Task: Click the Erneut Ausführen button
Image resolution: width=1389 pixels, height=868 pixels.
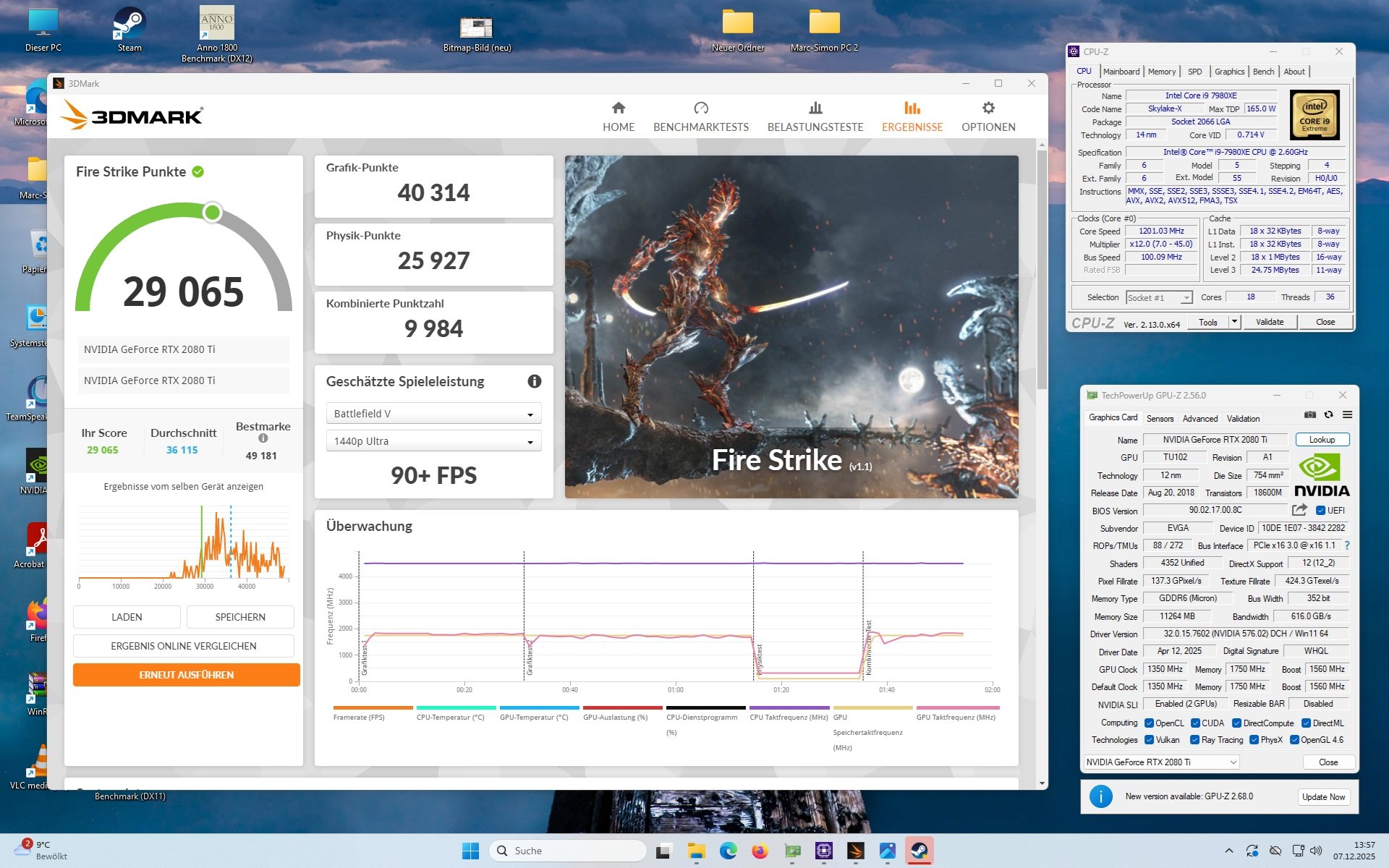Action: [x=186, y=675]
